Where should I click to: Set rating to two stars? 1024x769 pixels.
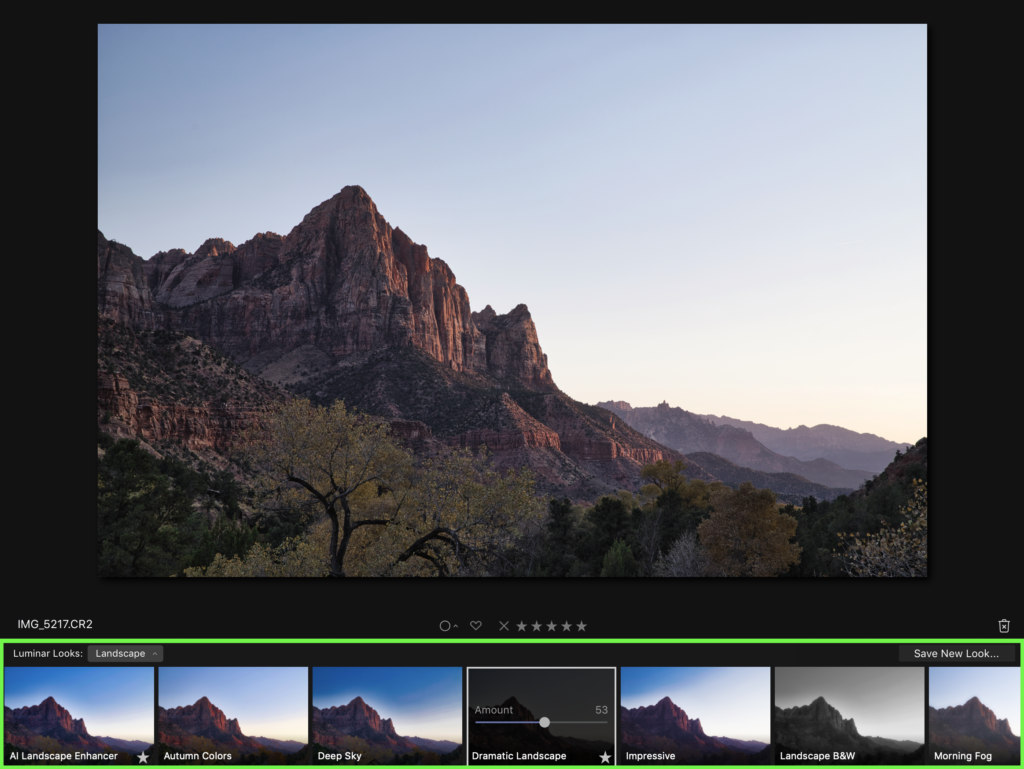coord(537,625)
